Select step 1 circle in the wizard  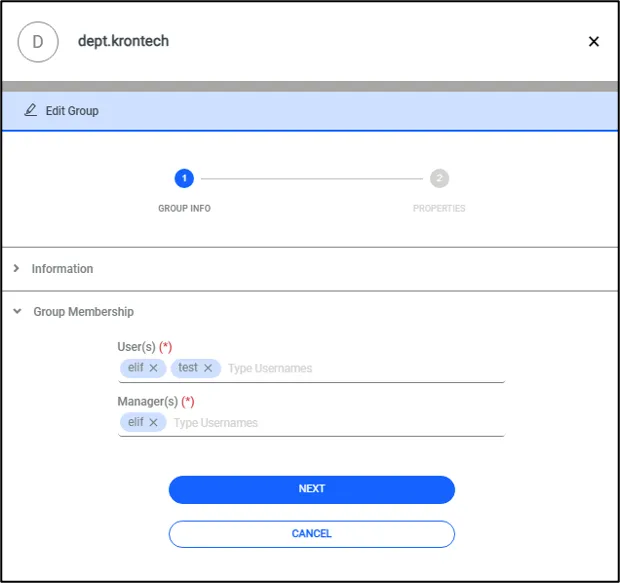pos(184,179)
